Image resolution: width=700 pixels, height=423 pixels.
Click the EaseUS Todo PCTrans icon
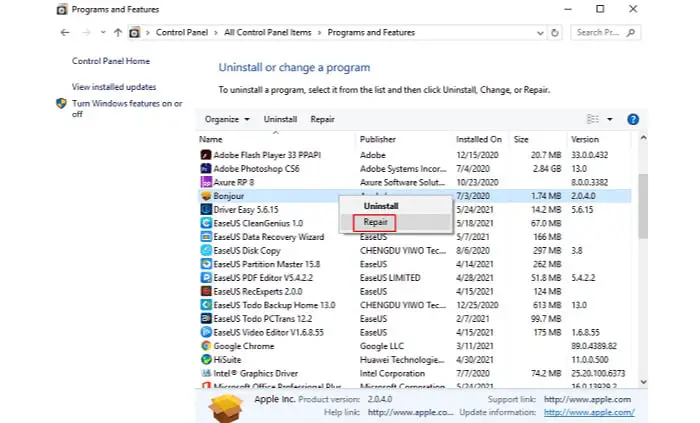coord(206,319)
